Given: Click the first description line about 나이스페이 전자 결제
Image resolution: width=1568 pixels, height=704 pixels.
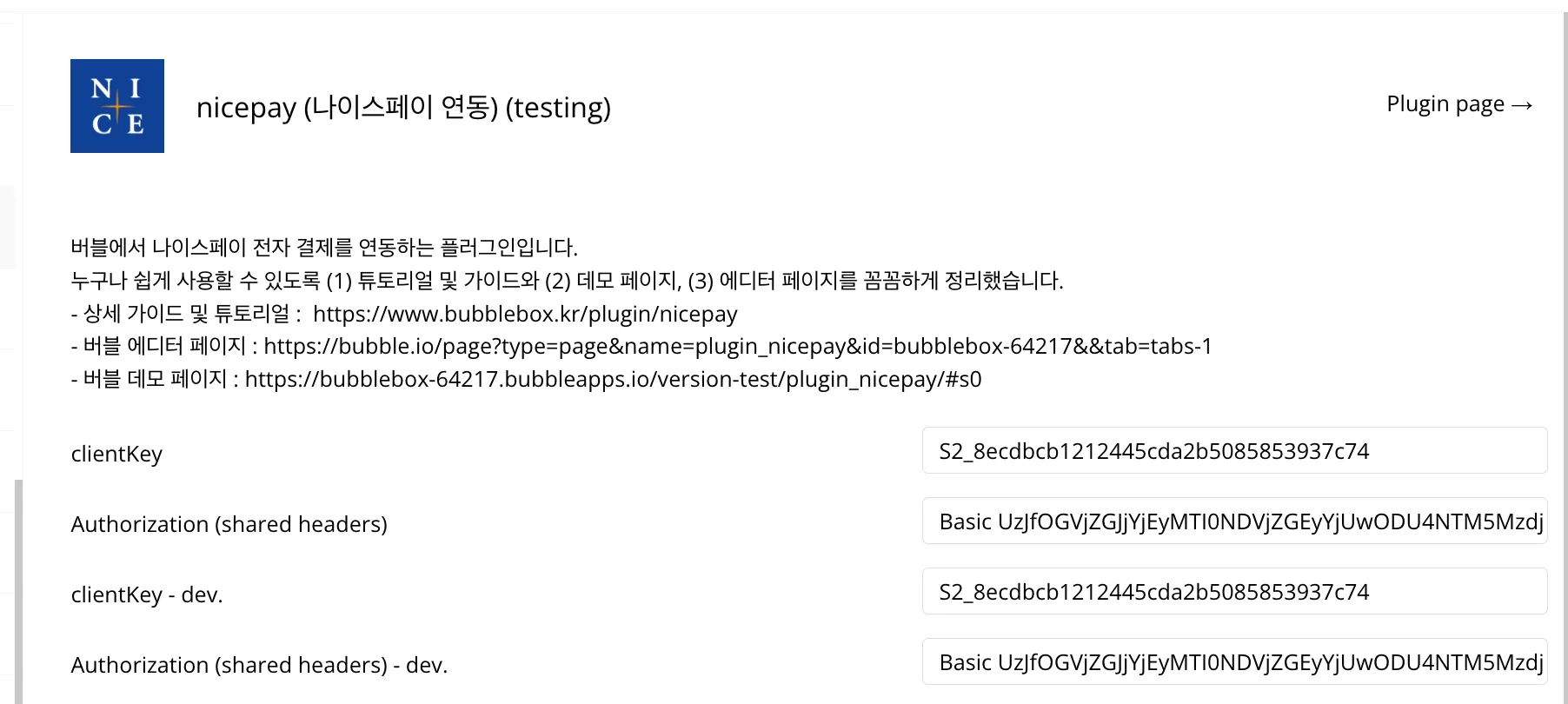Looking at the screenshot, I should click(324, 248).
